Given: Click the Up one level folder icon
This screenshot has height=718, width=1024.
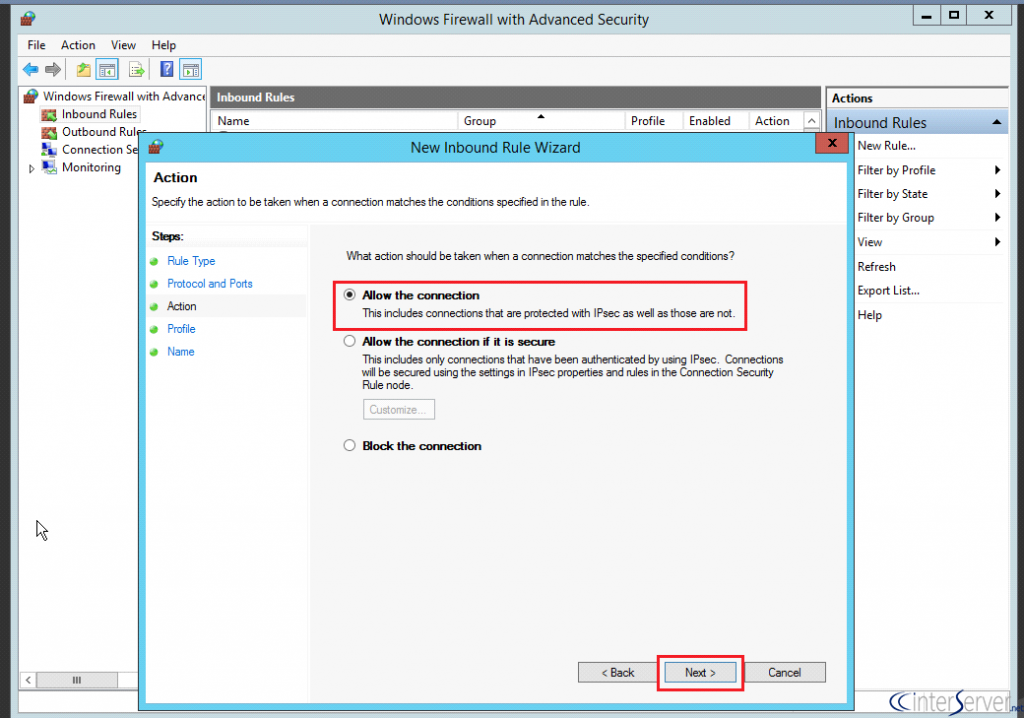Looking at the screenshot, I should [84, 69].
